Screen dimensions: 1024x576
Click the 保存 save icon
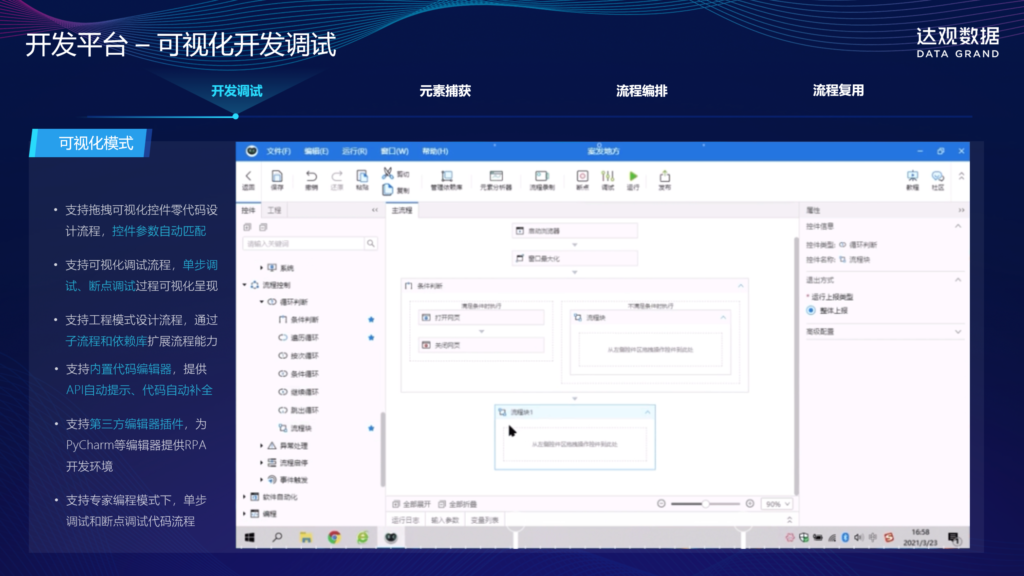coord(275,178)
